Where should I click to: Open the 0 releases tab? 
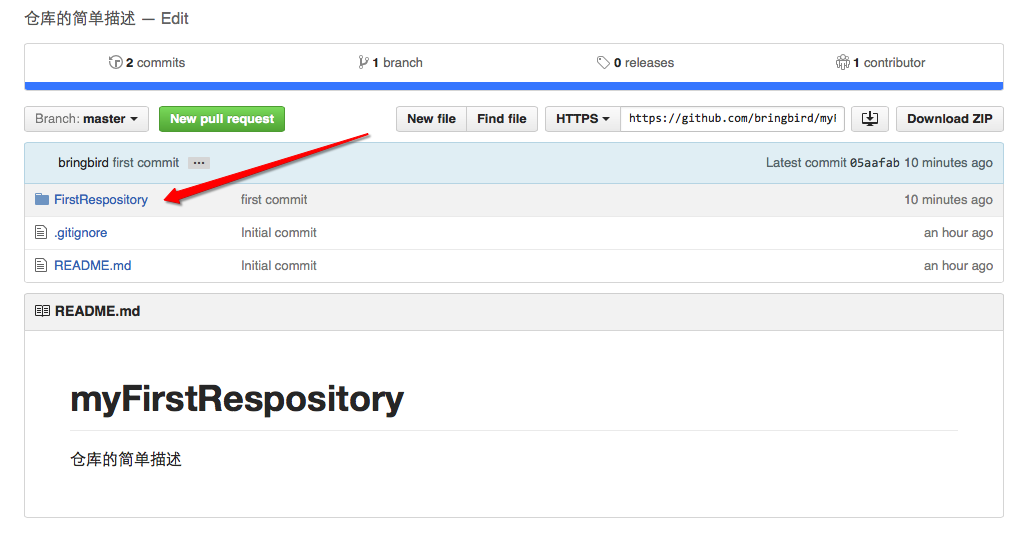point(635,62)
